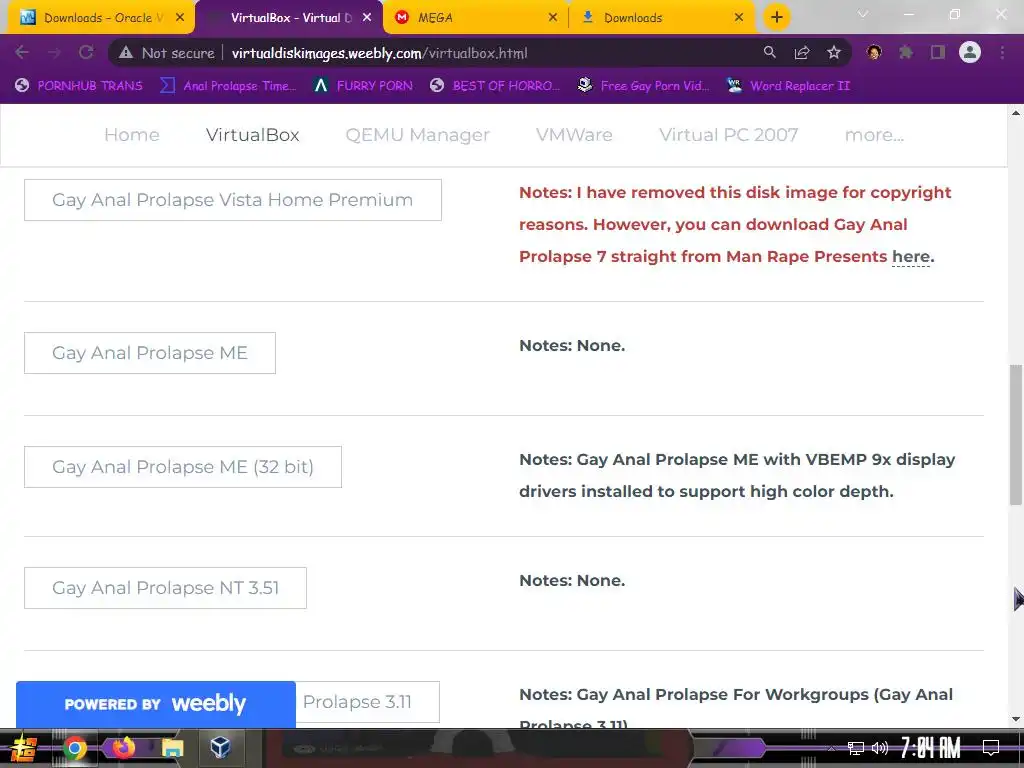
Task: Follow the 'here' link in red notes
Action: pyautogui.click(x=911, y=257)
